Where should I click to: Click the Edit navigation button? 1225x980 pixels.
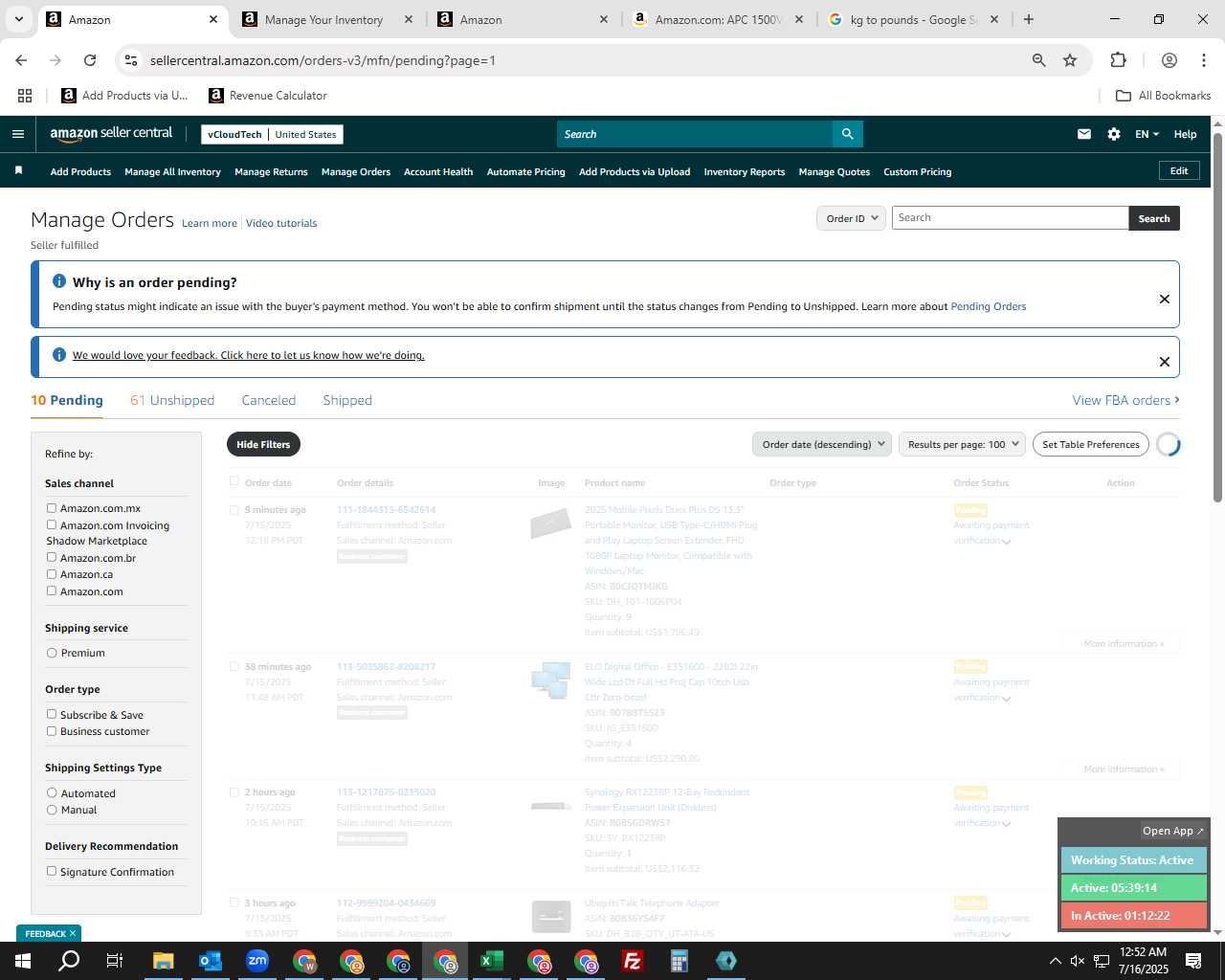[x=1179, y=170]
